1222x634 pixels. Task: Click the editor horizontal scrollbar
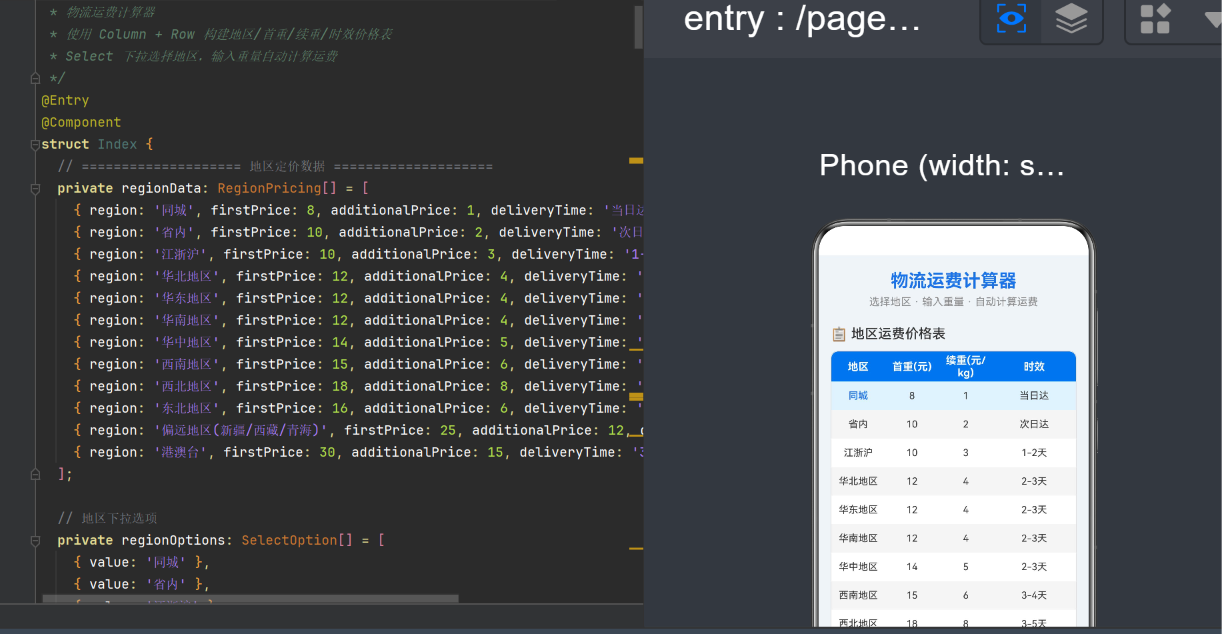click(x=251, y=599)
